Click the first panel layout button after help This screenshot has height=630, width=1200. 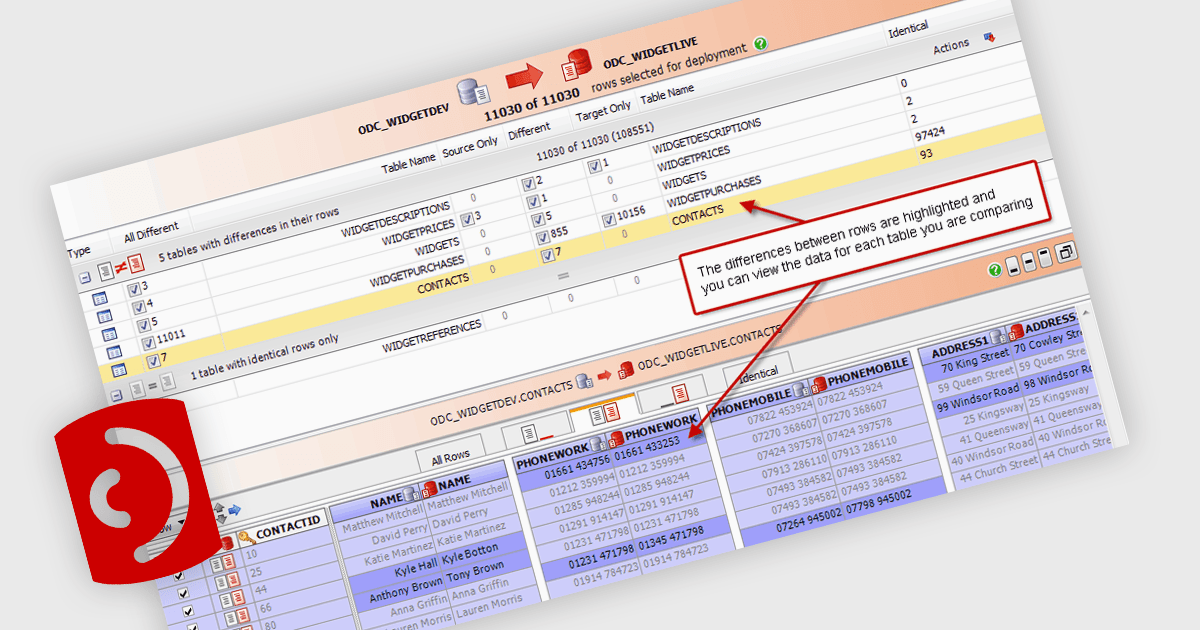pos(1013,266)
